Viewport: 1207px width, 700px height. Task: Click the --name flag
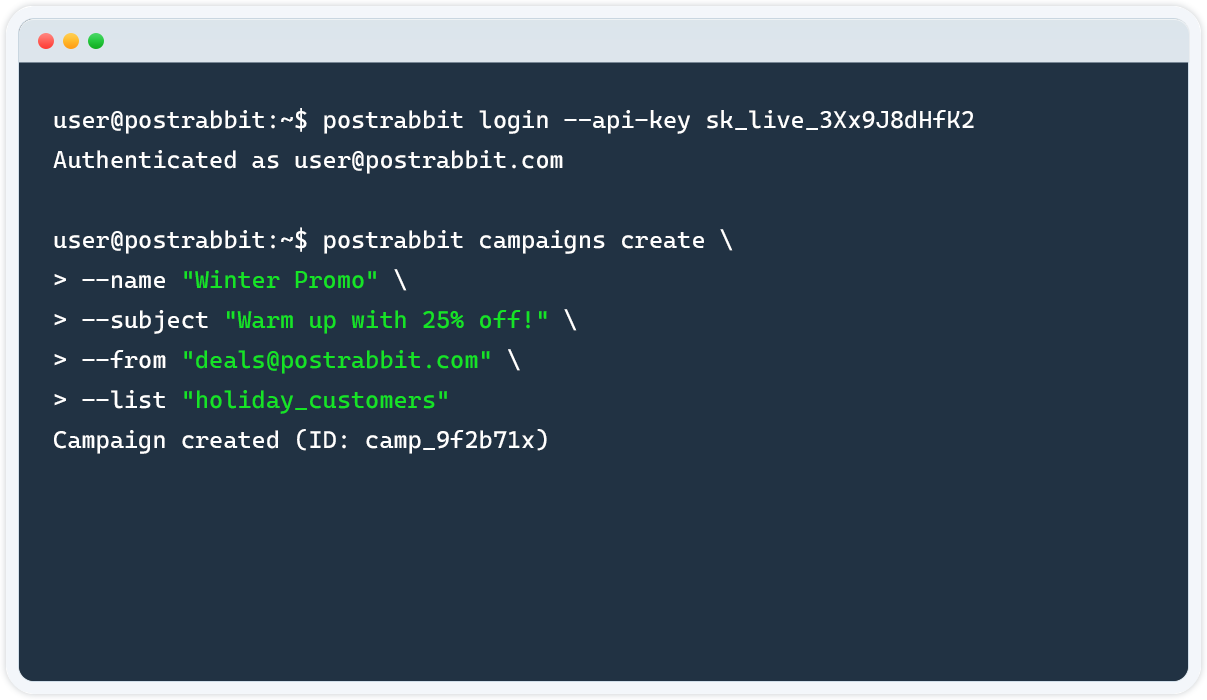tap(123, 281)
